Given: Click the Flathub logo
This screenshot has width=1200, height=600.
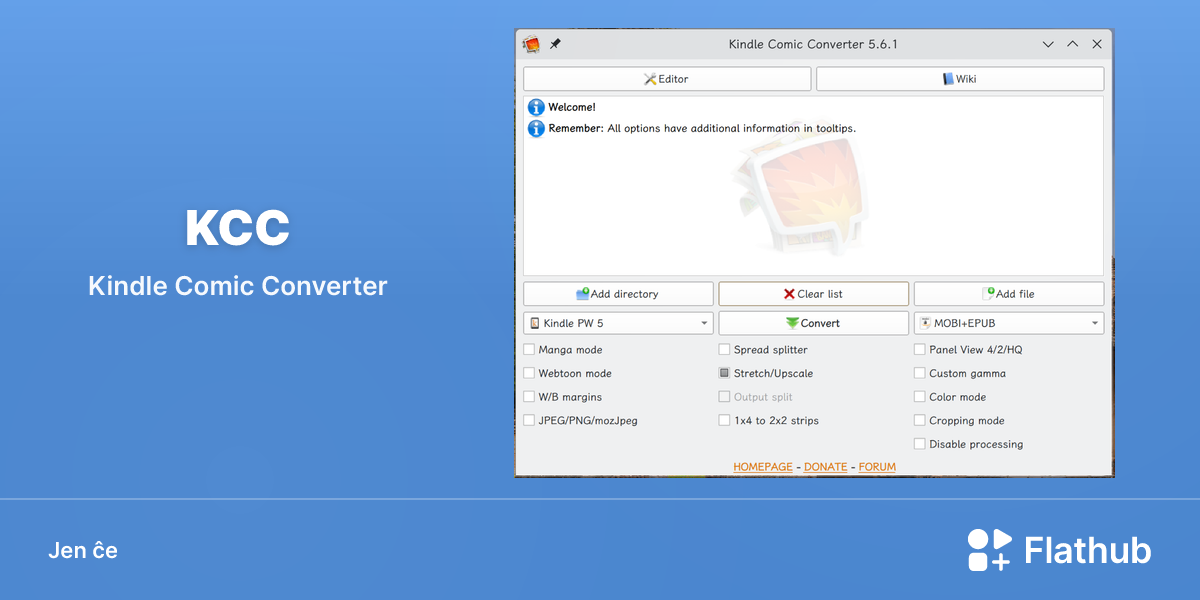Looking at the screenshot, I should coord(1059,550).
